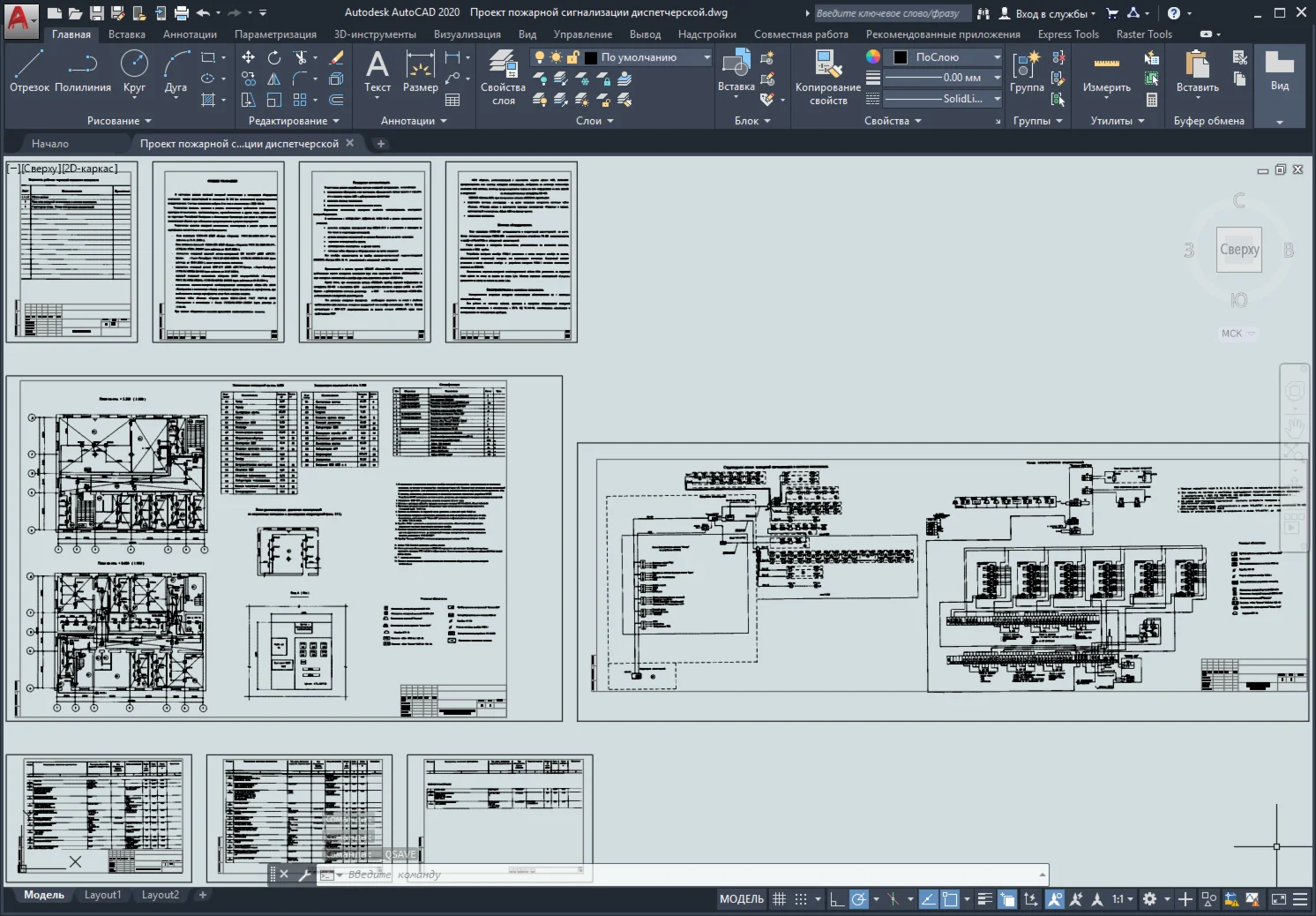1316x916 pixels.
Task: Insert a table with the Table icon
Action: click(x=452, y=100)
